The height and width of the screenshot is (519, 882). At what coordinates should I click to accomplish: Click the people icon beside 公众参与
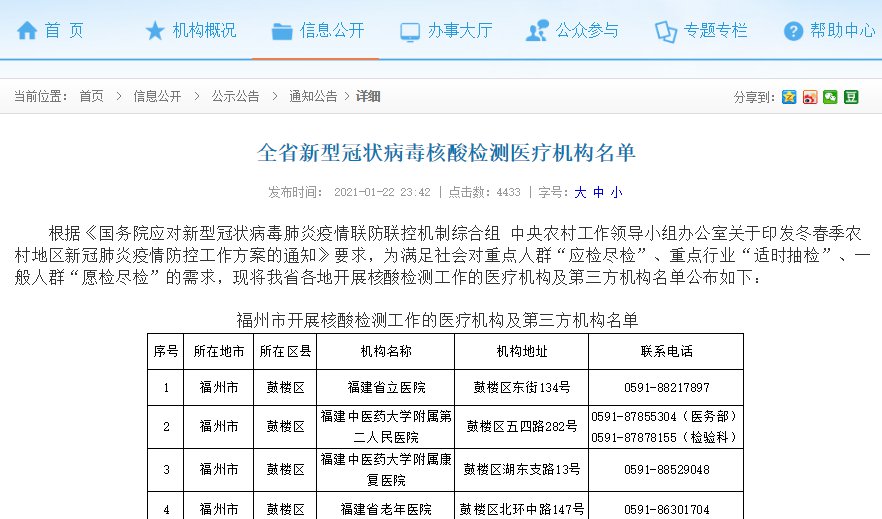[537, 30]
